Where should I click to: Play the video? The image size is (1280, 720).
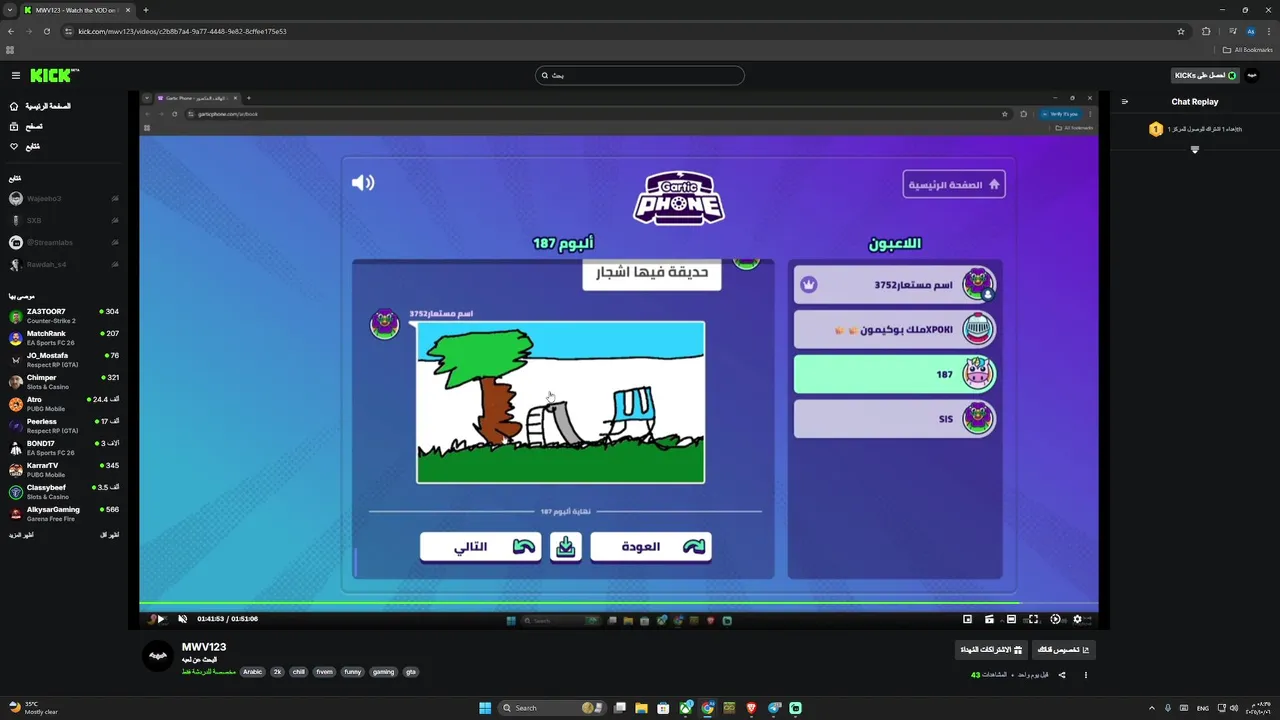pyautogui.click(x=161, y=619)
